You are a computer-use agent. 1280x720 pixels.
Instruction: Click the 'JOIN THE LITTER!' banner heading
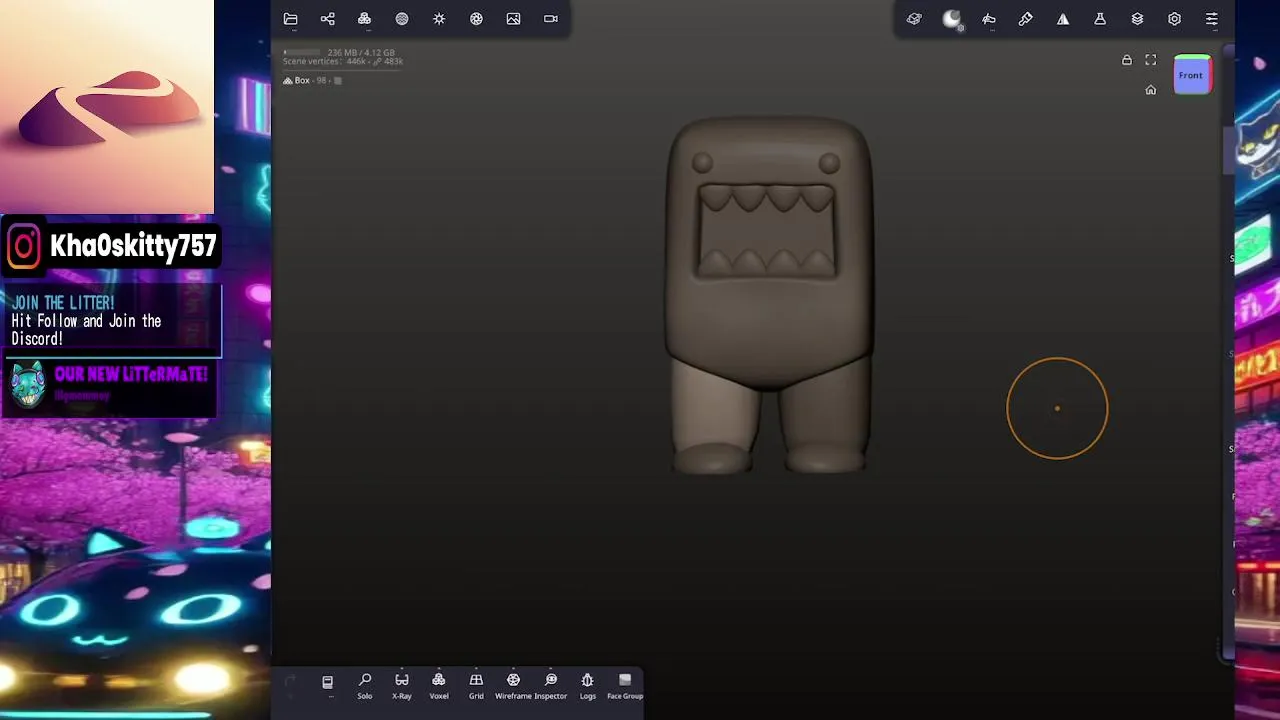pos(63,302)
